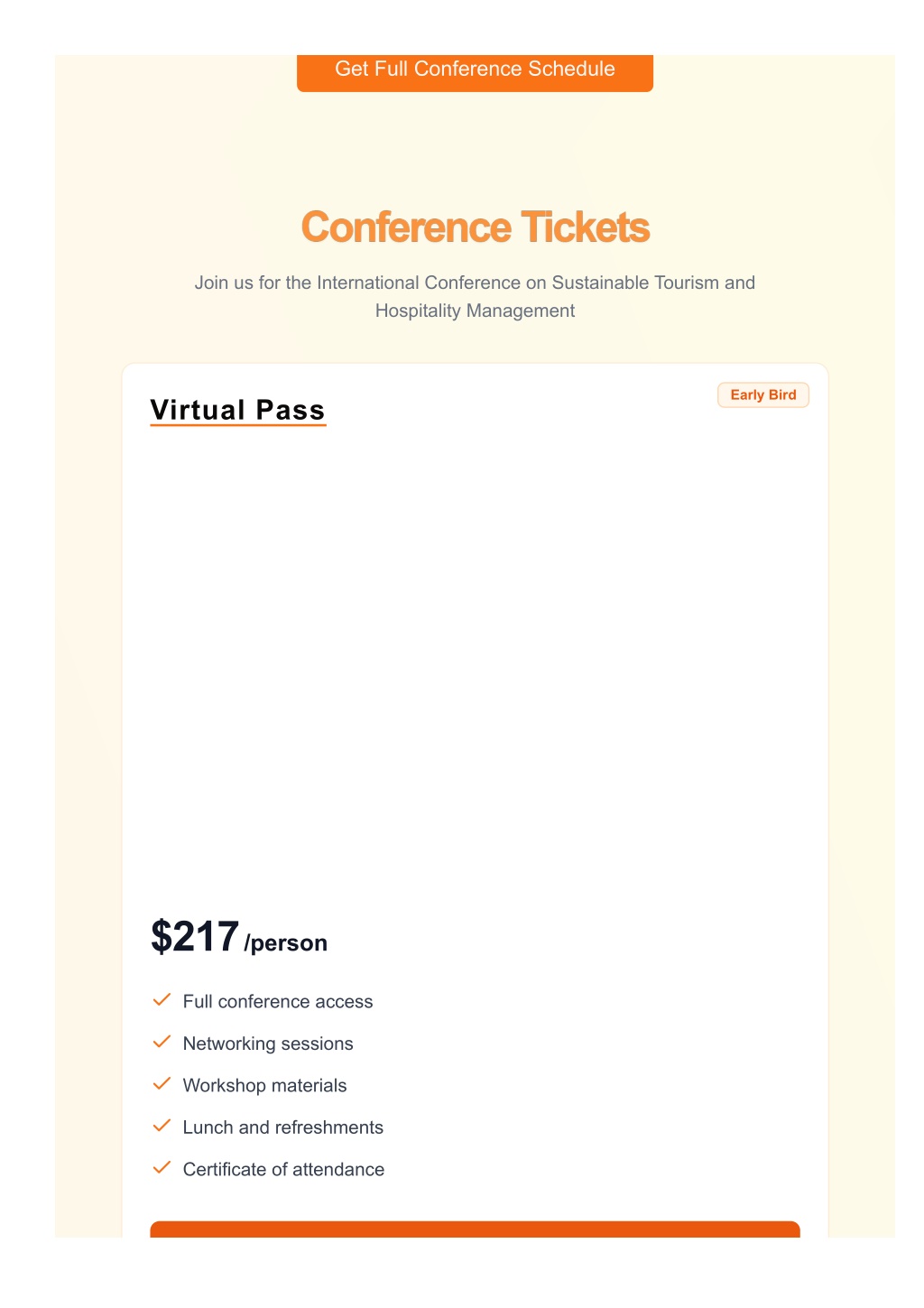This screenshot has height=1308, width=924.
Task: Select the Networking sessions text
Action: 268,1044
